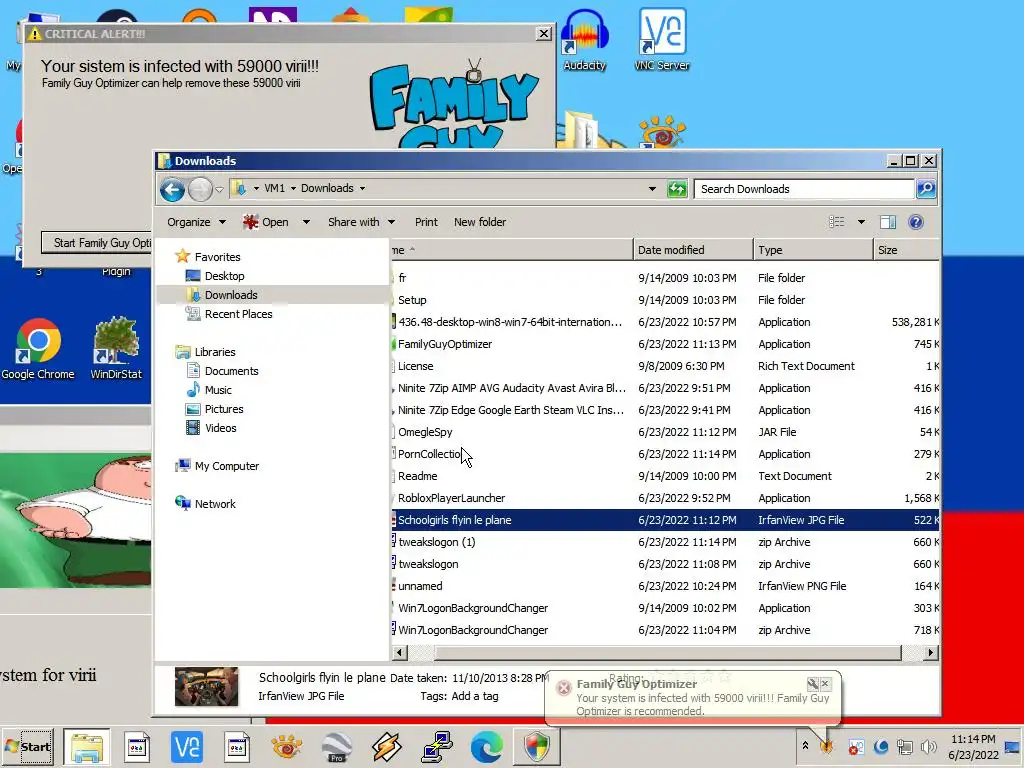Click the Back arrow in Downloads window
The height and width of the screenshot is (768, 1024).
click(x=172, y=189)
